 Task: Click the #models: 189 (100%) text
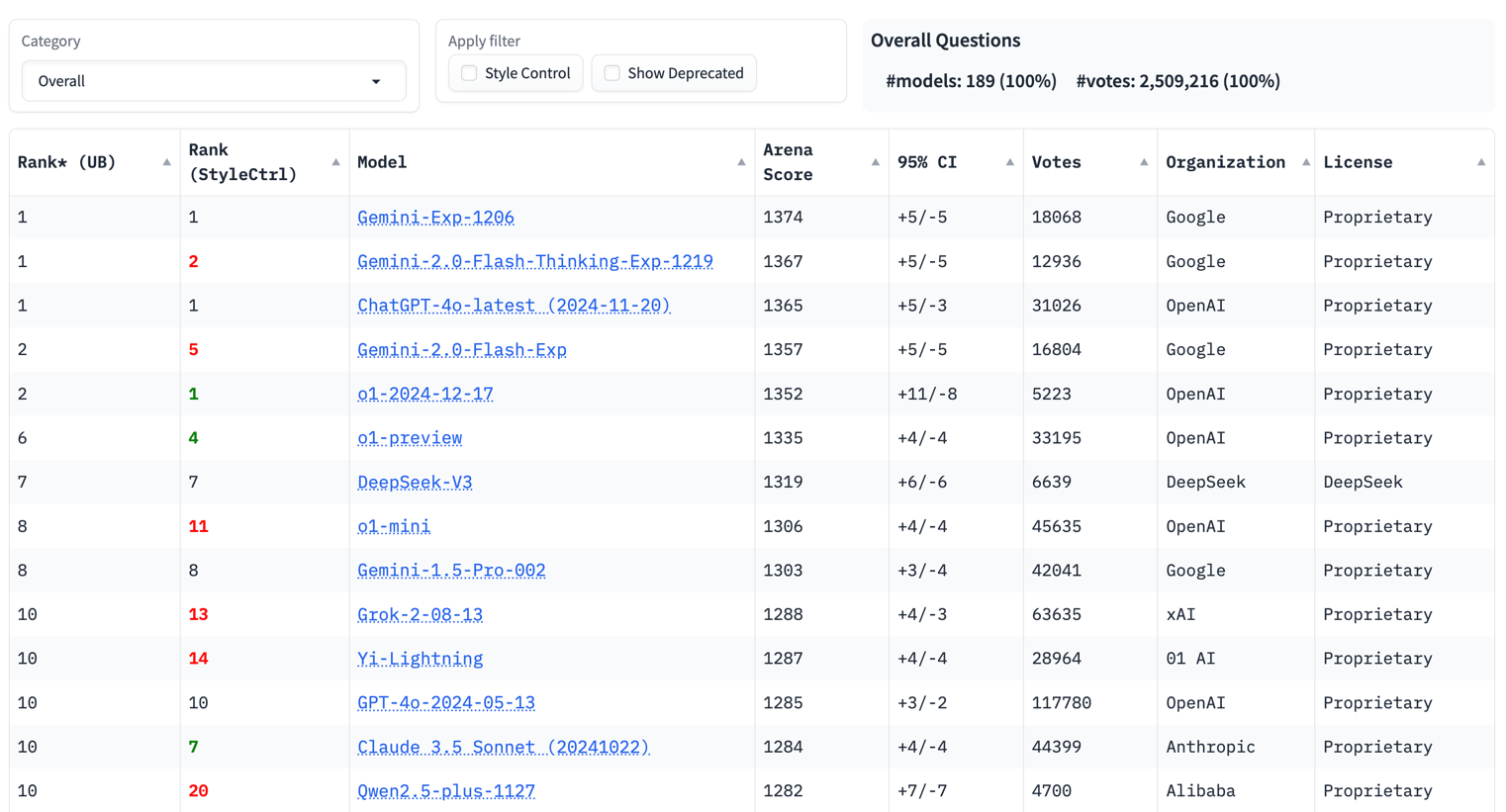pyautogui.click(x=971, y=81)
